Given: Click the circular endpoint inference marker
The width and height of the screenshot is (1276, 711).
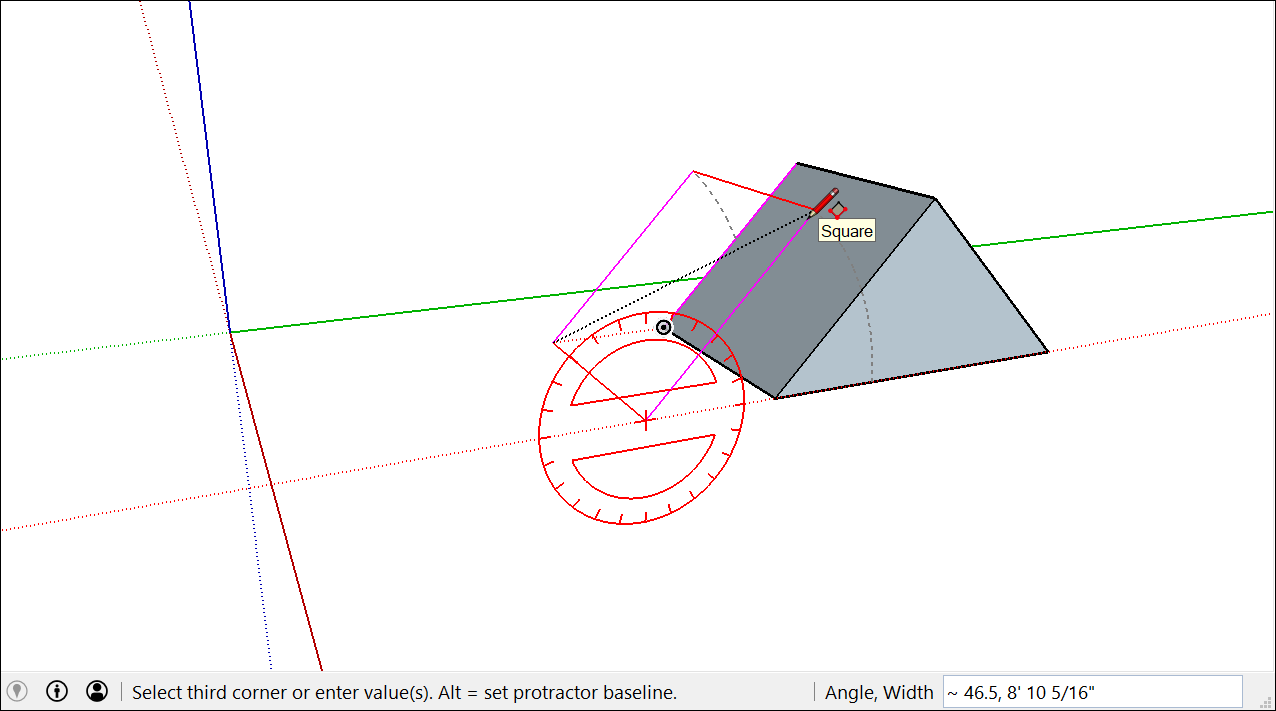Looking at the screenshot, I should click(664, 327).
